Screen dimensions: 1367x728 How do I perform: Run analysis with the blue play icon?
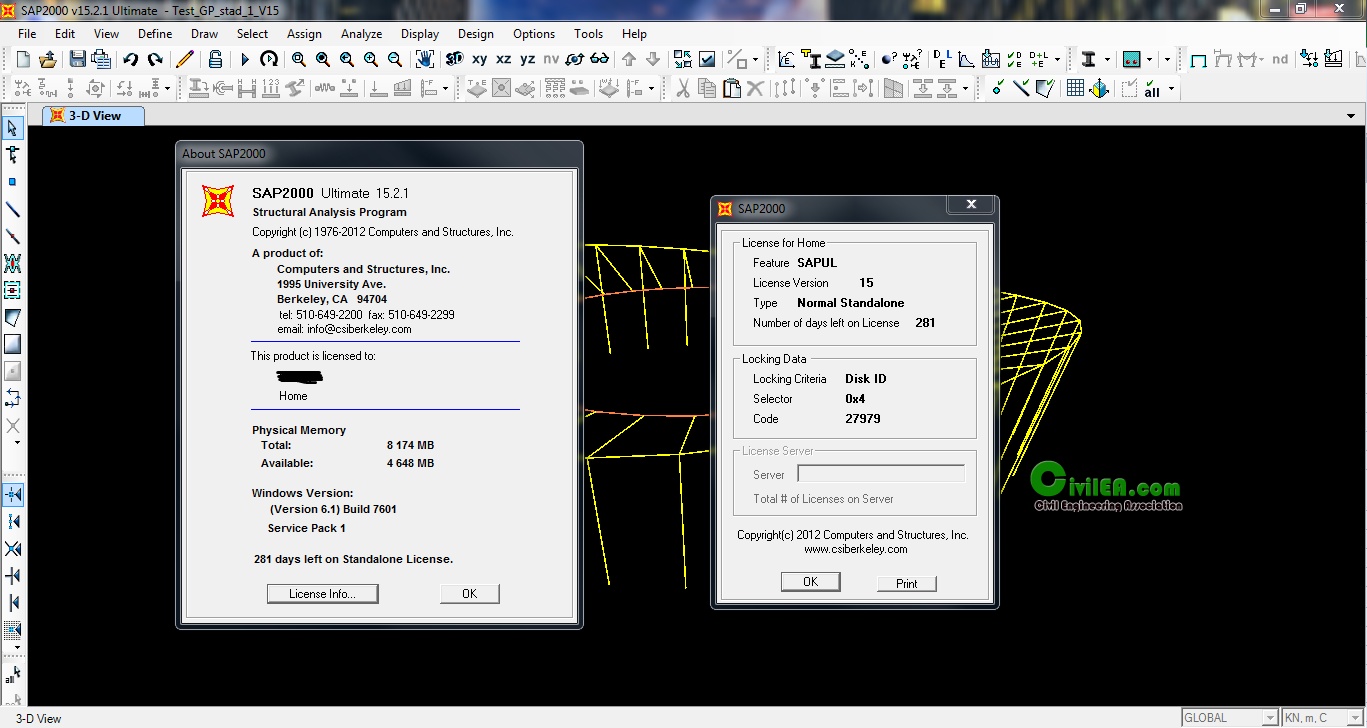(245, 60)
